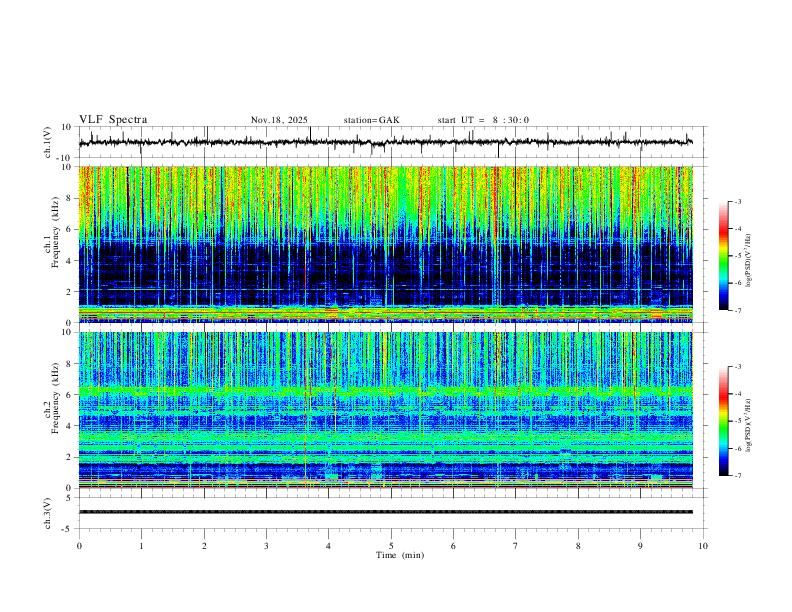Click the ch.2 spectrogram color bar

(x=724, y=421)
